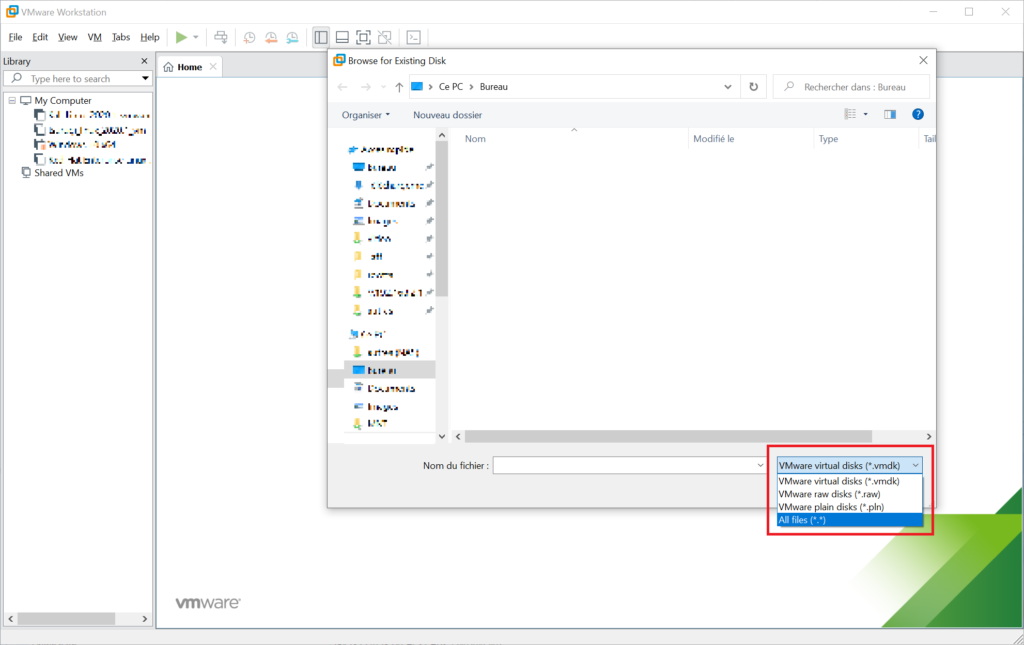Open the Nom du fichier history dropdown
The width and height of the screenshot is (1024, 645).
[x=760, y=465]
